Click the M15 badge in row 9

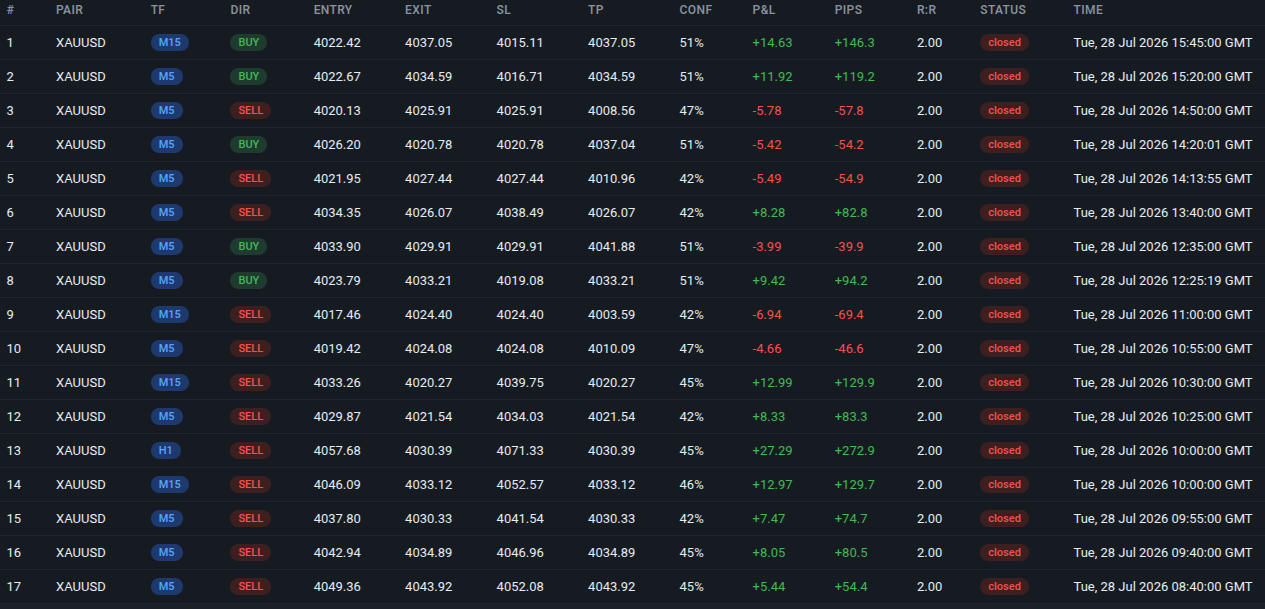170,315
